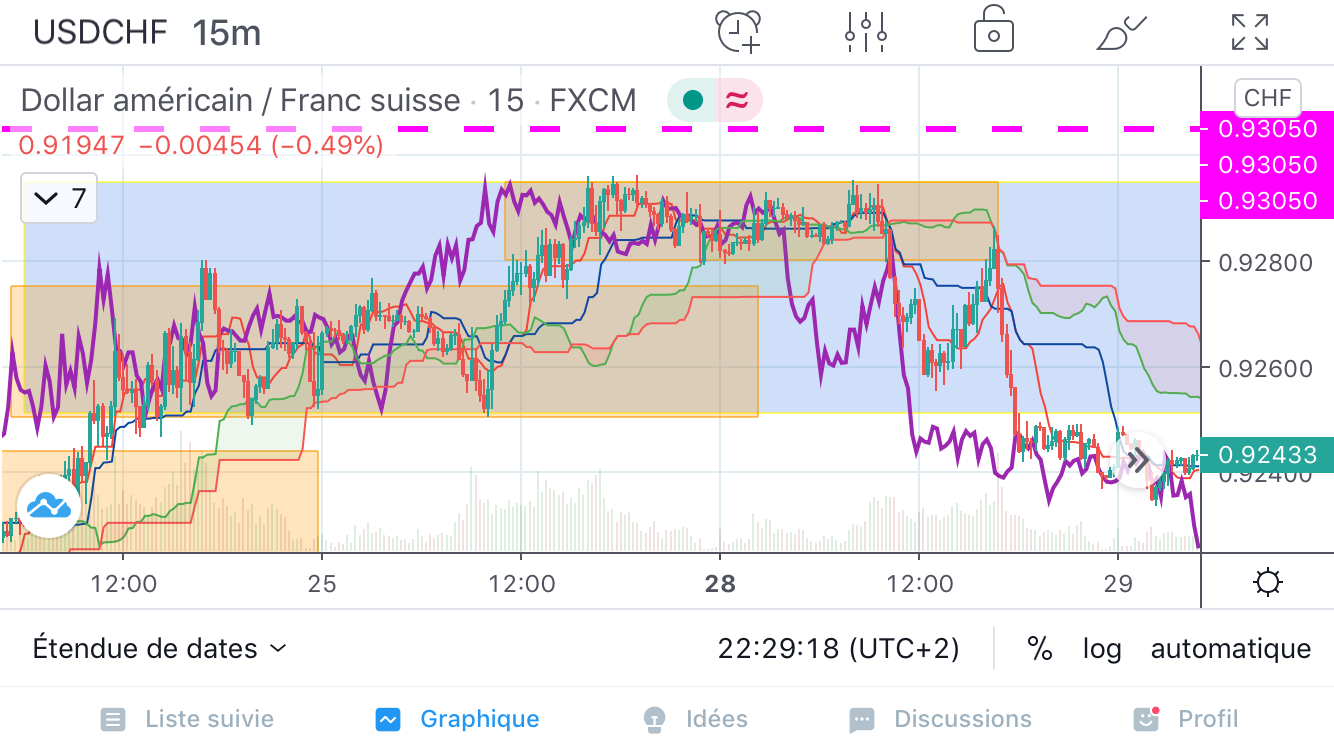1334x750 pixels.
Task: Click the 29 date axis label
Action: click(x=1117, y=583)
